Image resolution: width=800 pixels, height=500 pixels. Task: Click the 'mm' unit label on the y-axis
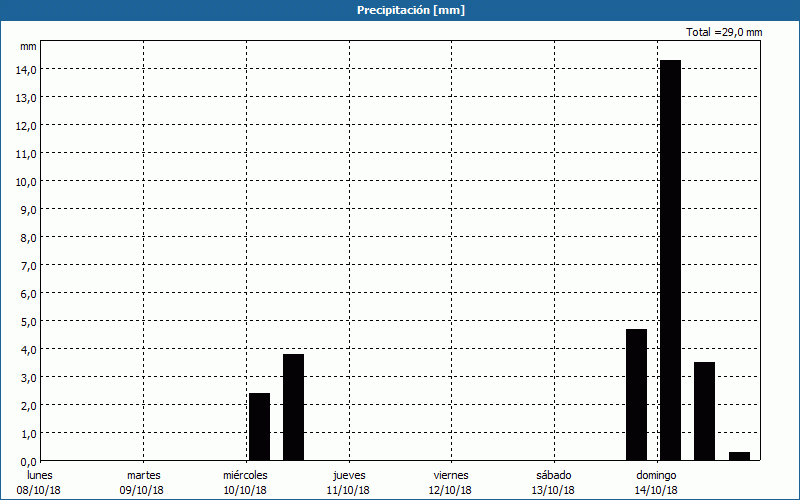(28, 46)
